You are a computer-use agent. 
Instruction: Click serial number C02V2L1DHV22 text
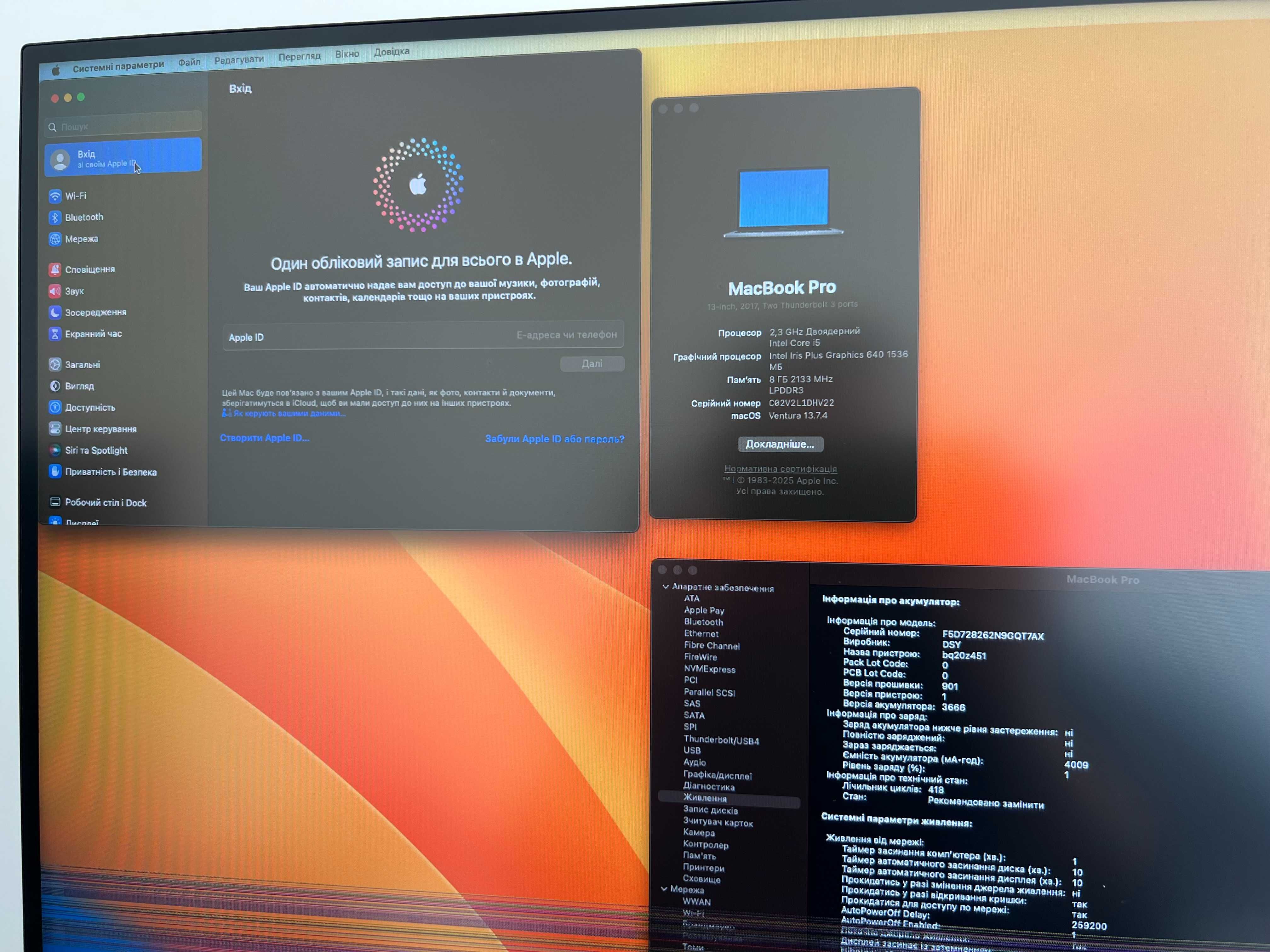point(802,403)
